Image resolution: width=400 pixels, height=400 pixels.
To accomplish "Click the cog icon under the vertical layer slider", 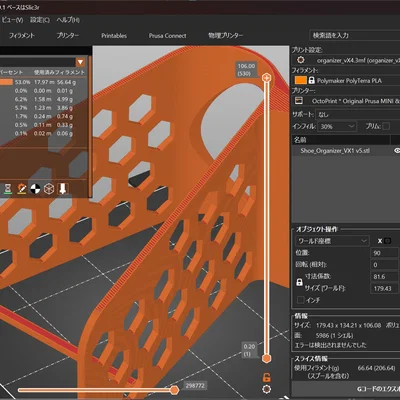I will coord(266,389).
